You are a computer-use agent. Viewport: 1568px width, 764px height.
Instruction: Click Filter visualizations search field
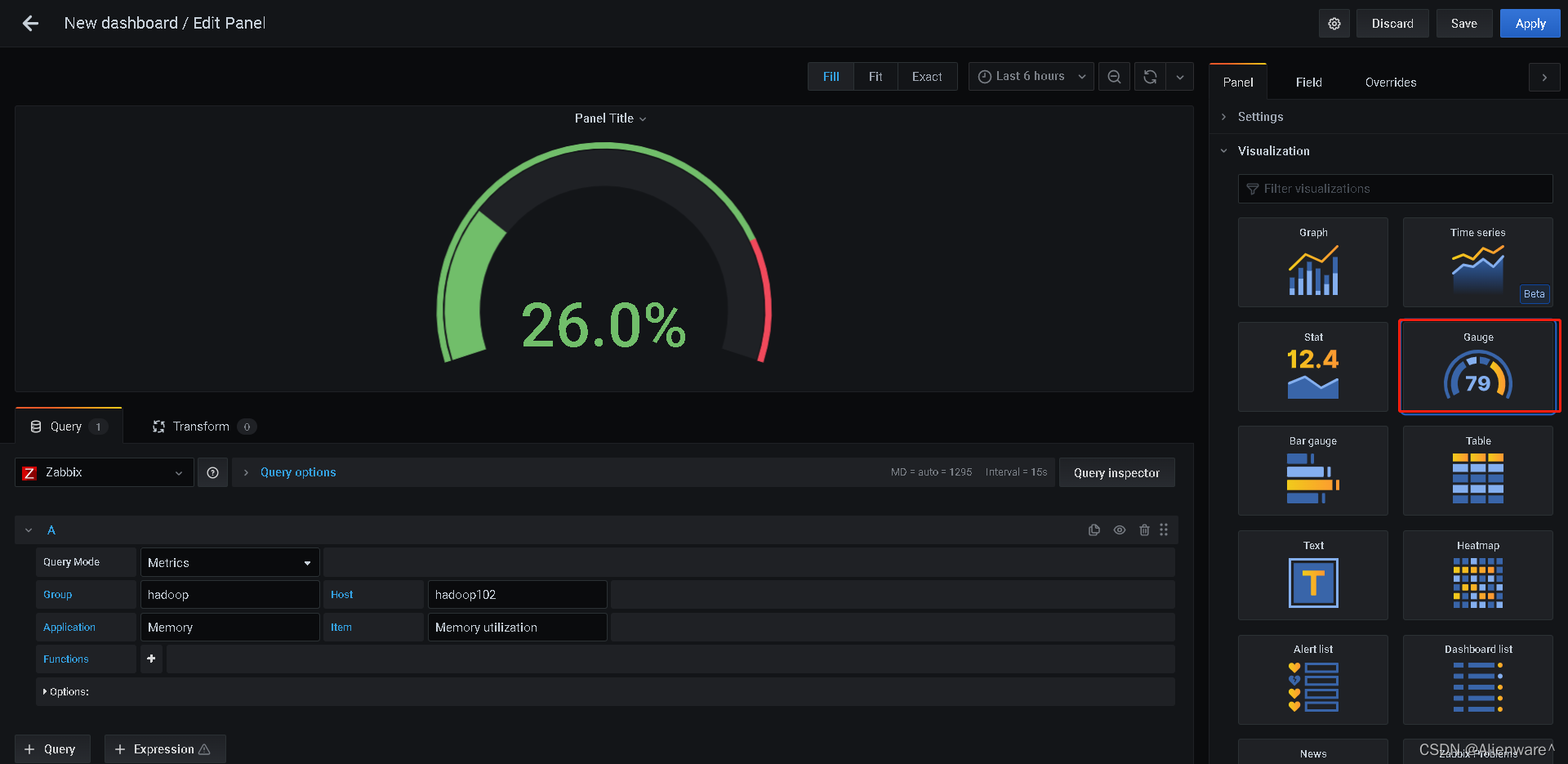click(x=1395, y=189)
